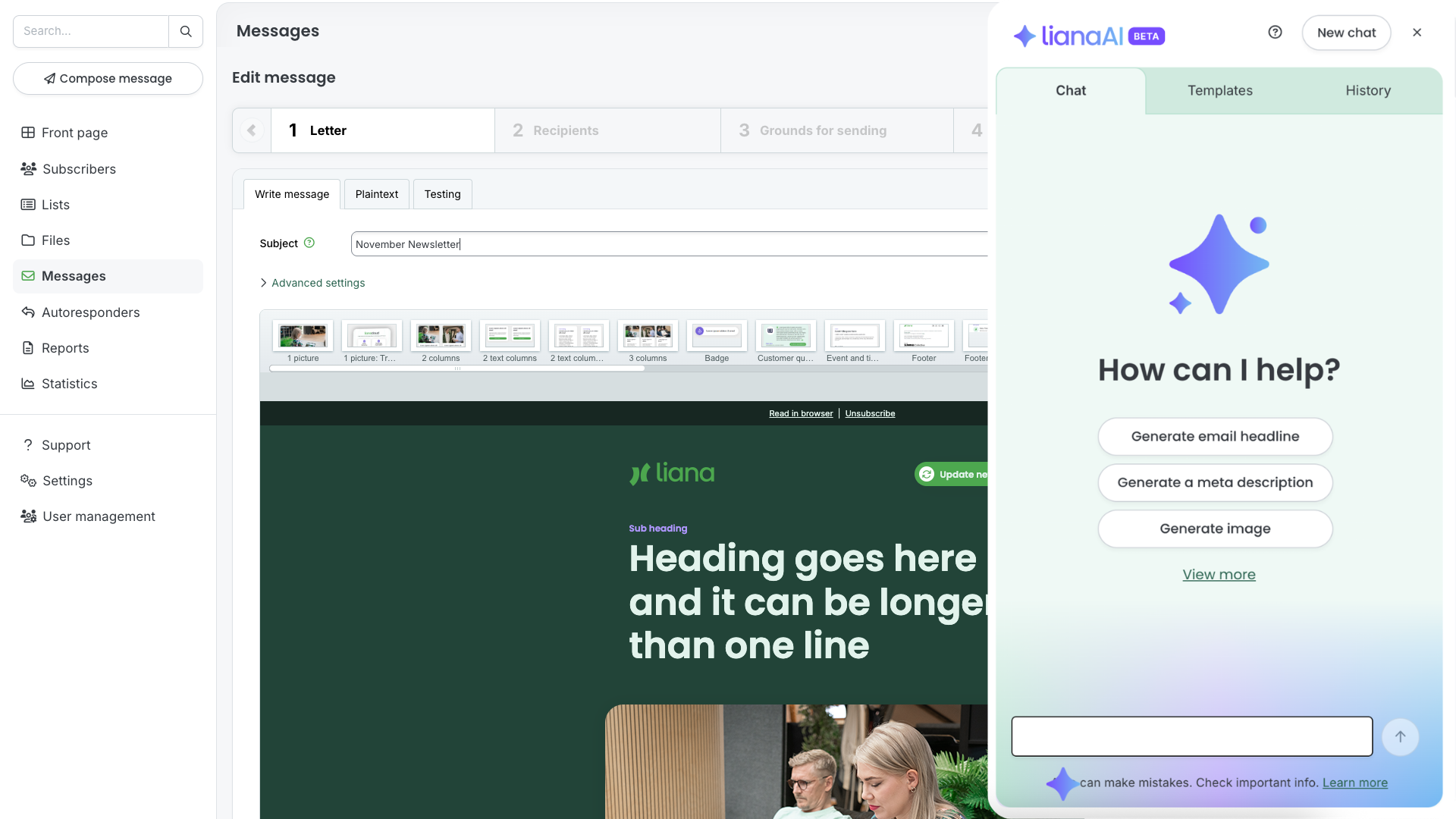Screen dimensions: 1456x819
Task: Open Subscribers from the sidebar
Action: pyautogui.click(x=79, y=168)
